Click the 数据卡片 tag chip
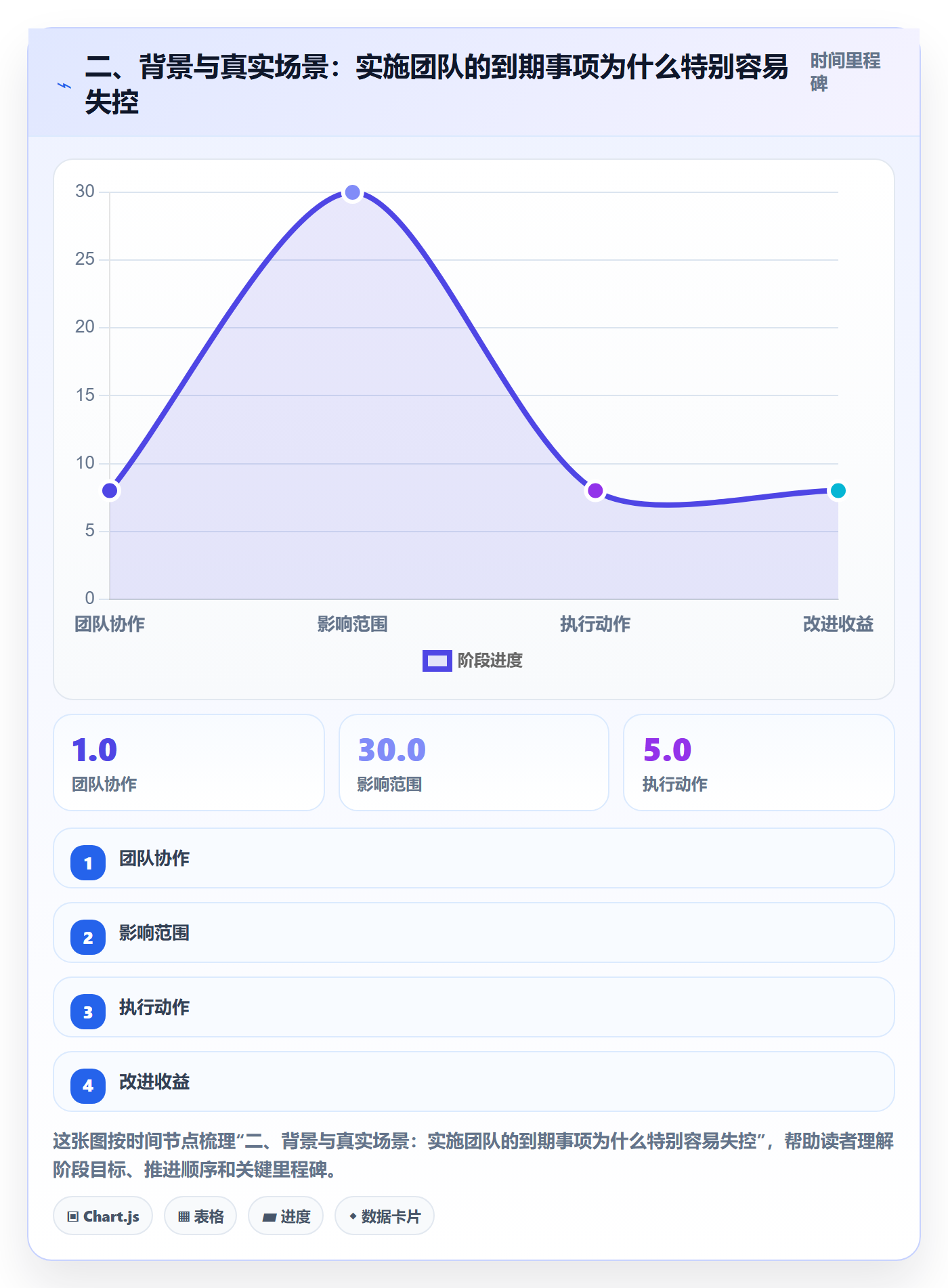 coord(385,1216)
